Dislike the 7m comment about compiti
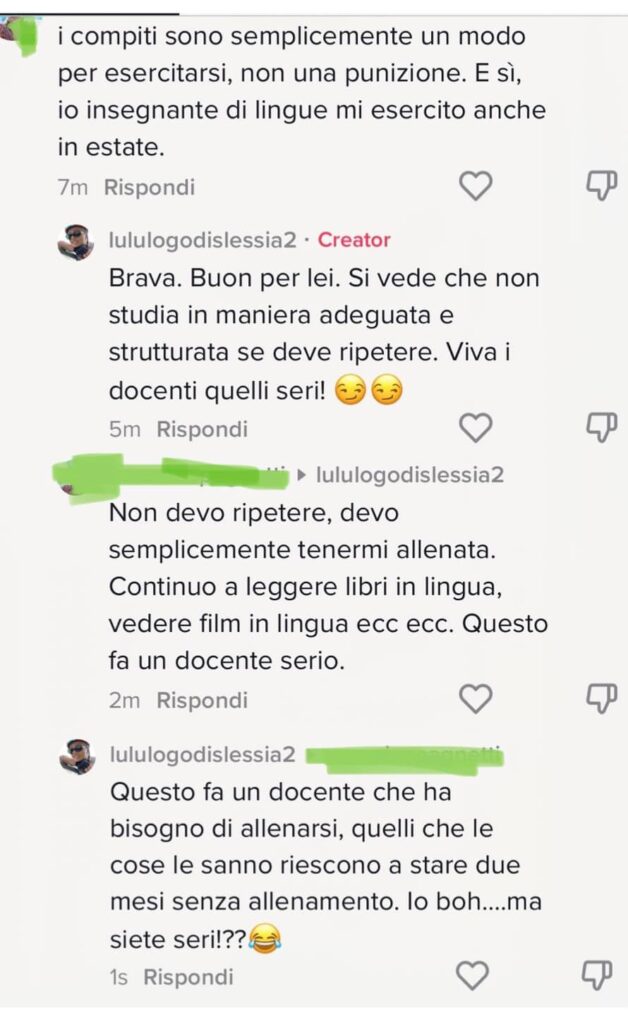This screenshot has height=1024, width=628. click(601, 186)
